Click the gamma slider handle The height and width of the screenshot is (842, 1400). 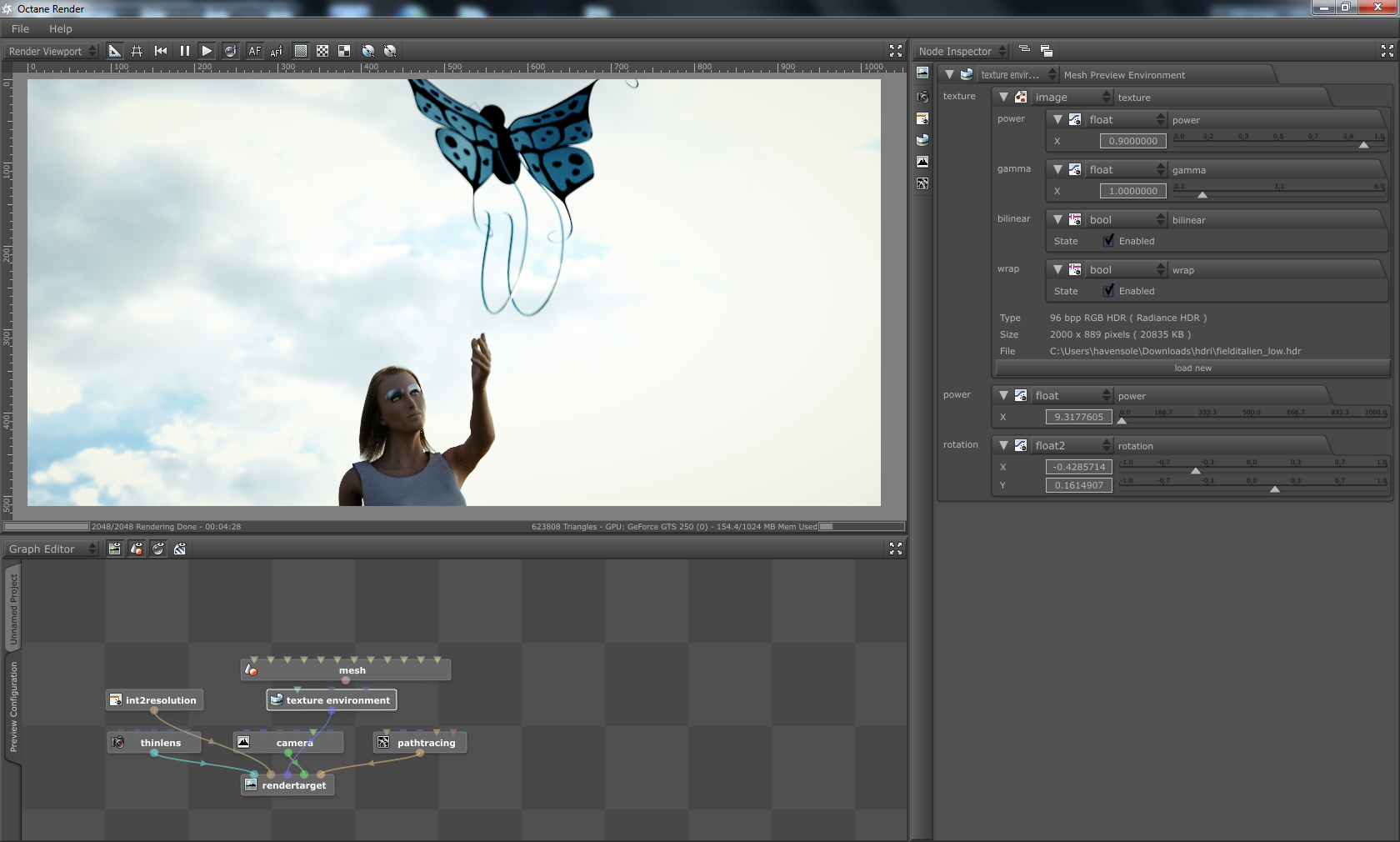coord(1202,195)
